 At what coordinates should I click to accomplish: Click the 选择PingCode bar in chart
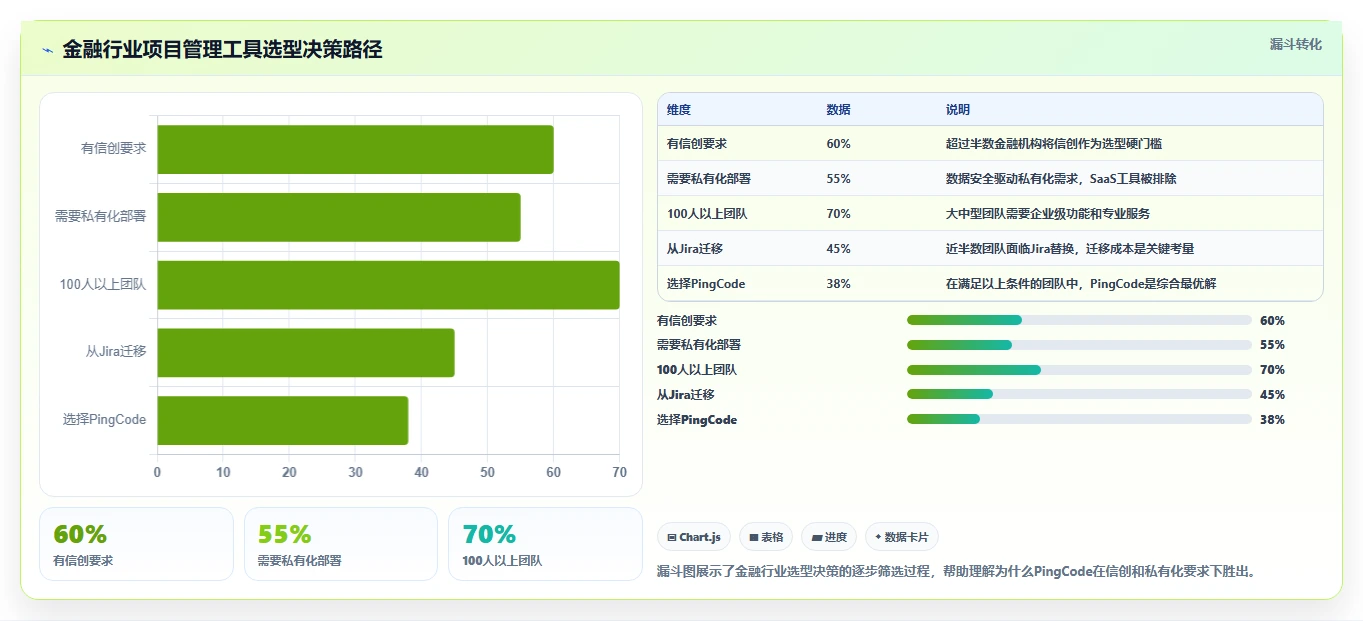(x=283, y=420)
